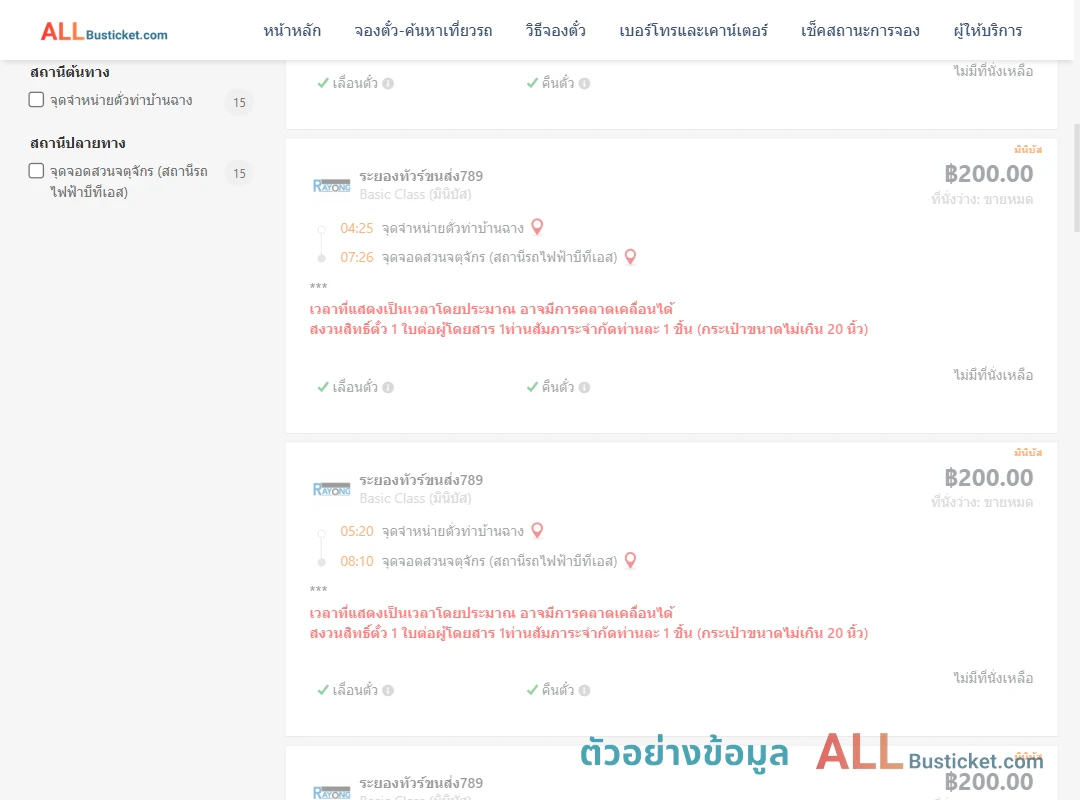Click origin map pin for 05:20 departure
This screenshot has width=1080, height=800.
[537, 531]
